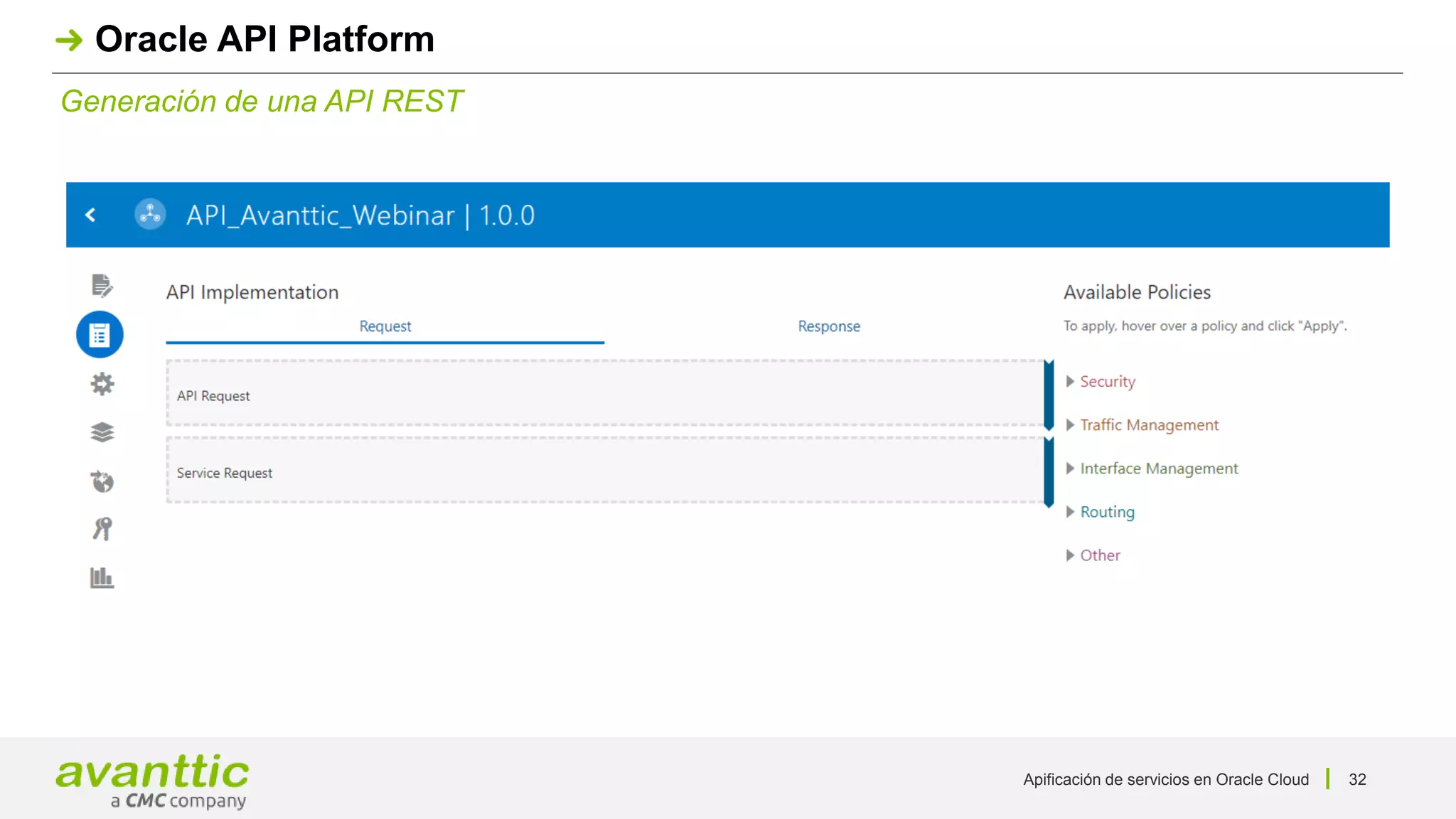Viewport: 1456px width, 819px height.
Task: Click the Interface Management category label
Action: click(1159, 469)
